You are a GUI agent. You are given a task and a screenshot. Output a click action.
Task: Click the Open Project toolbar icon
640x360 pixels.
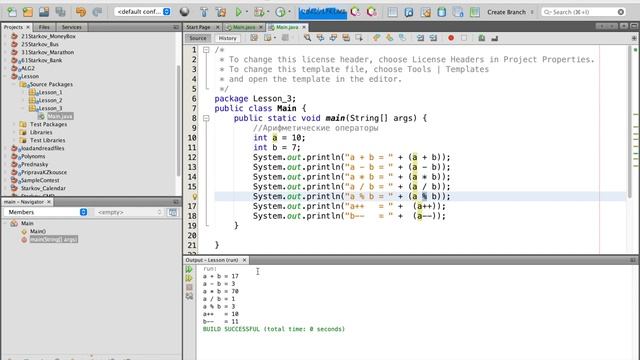coord(44,12)
